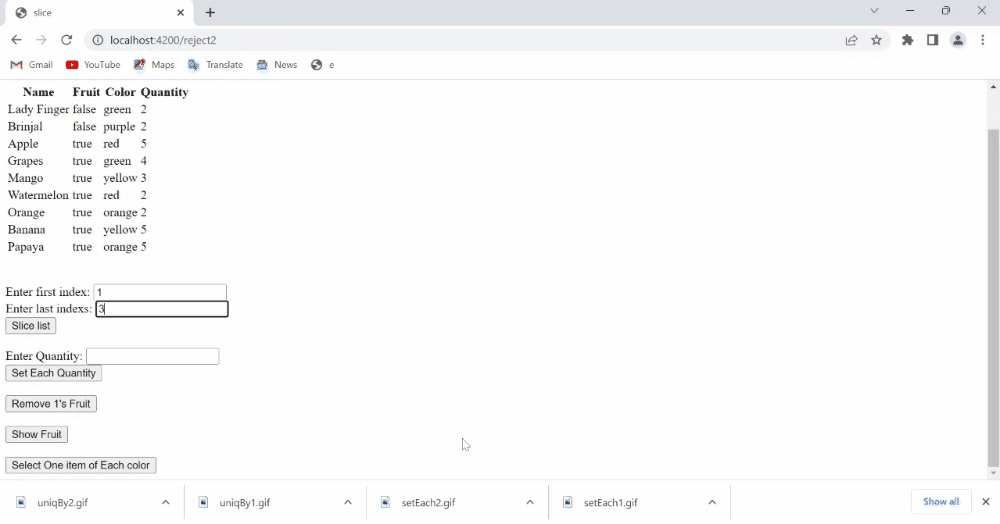
Task: Click the Enter first index input
Action: [x=160, y=292]
